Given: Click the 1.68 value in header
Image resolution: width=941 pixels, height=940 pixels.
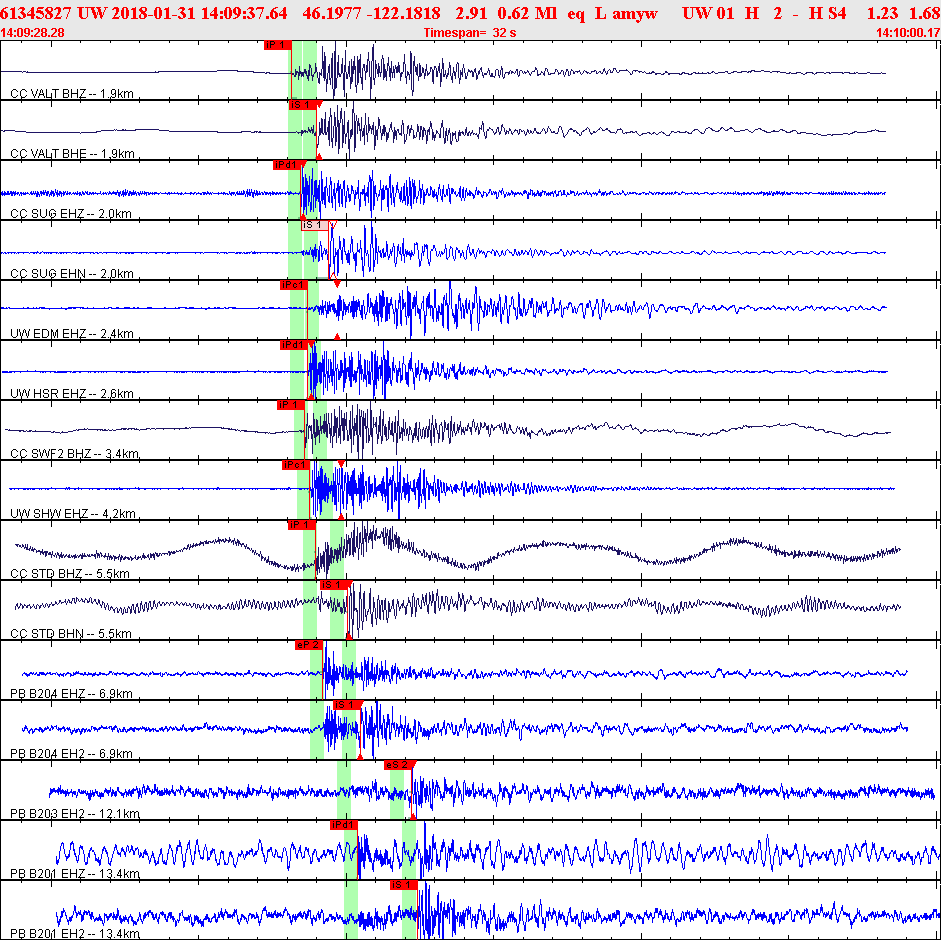Looking at the screenshot, I should coord(925,13).
